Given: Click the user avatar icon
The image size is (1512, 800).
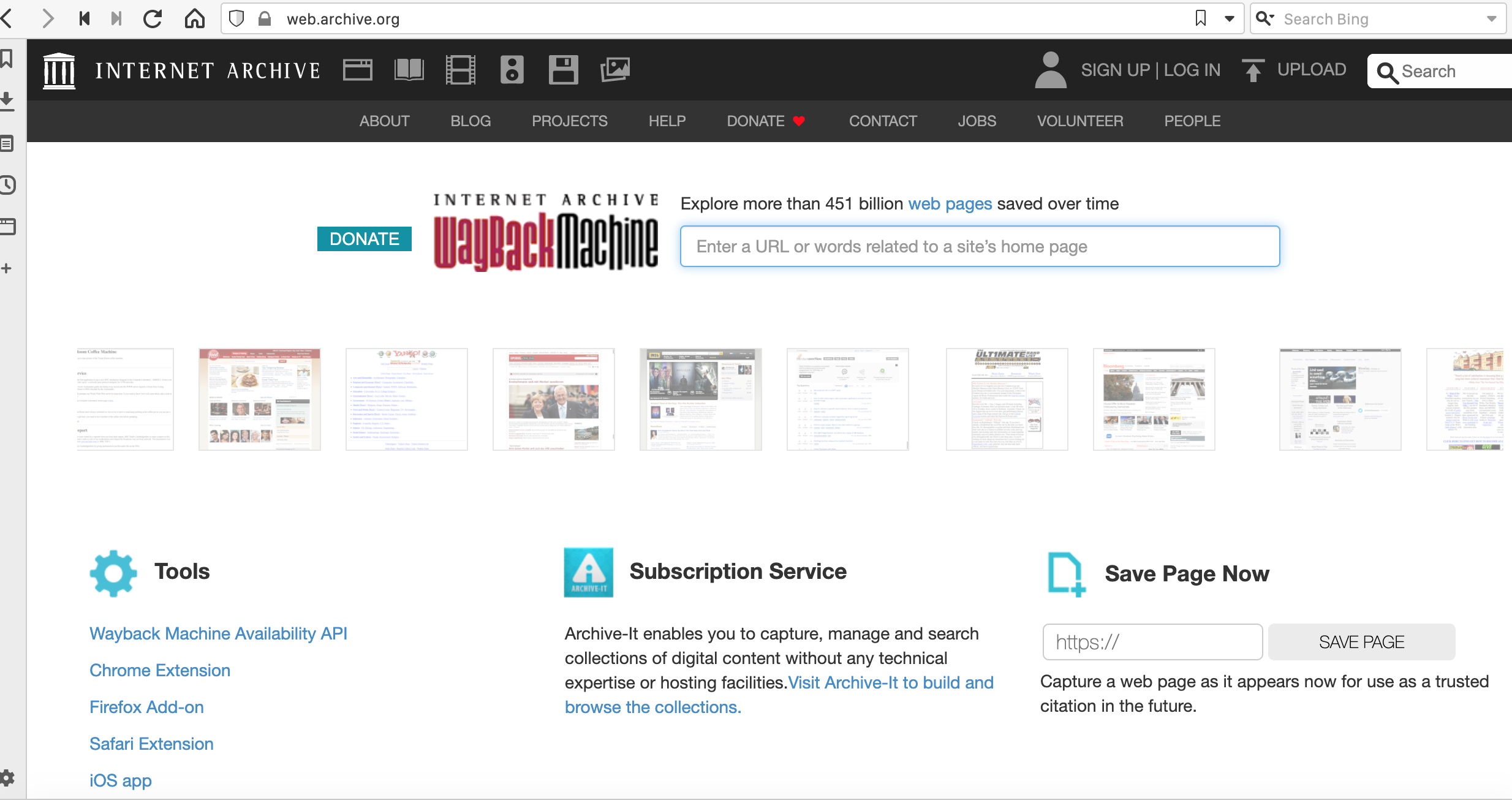Looking at the screenshot, I should pos(1051,70).
